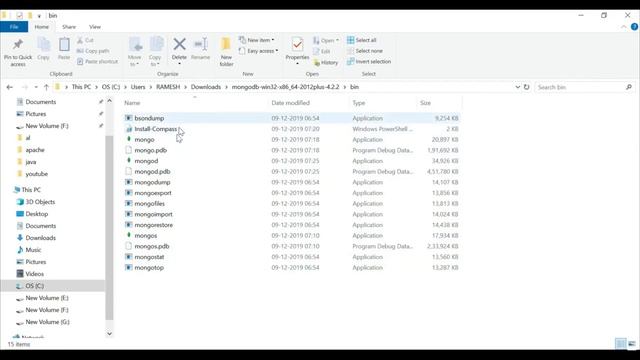Sort by the Size column header
The width and height of the screenshot is (640, 360).
(425, 103)
